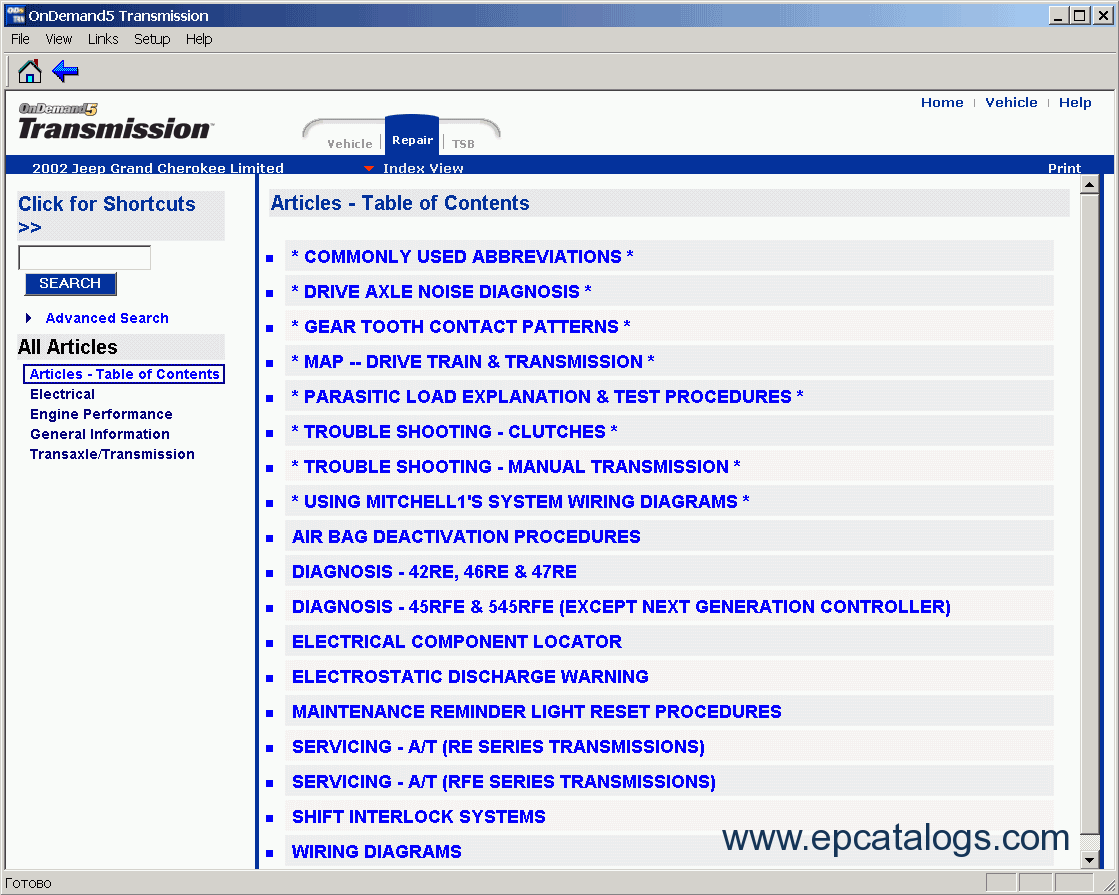Click the scrollbar up arrow
Screen dimensions: 1119x895
1089,185
